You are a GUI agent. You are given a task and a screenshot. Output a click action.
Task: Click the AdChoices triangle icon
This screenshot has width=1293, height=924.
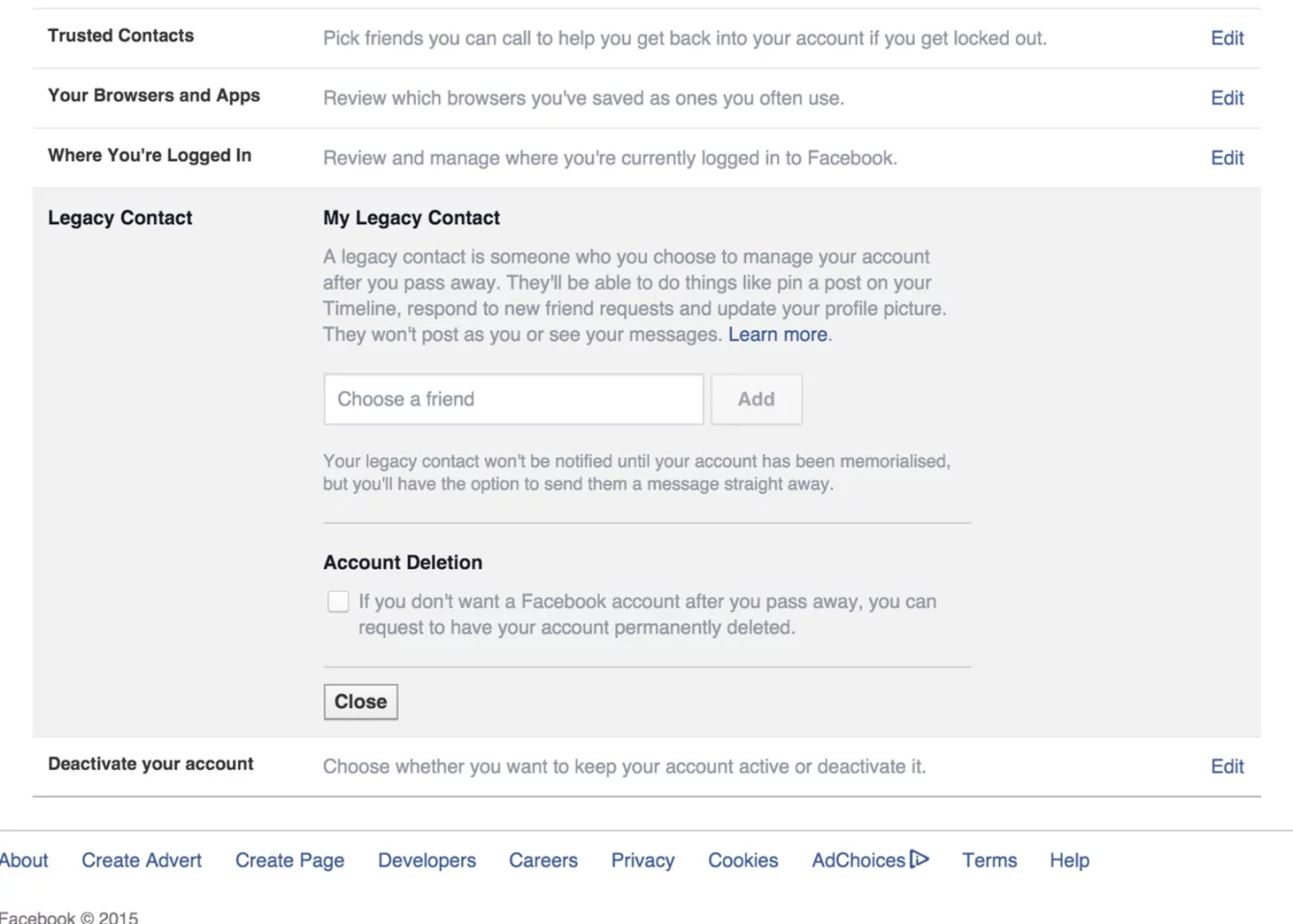click(919, 859)
